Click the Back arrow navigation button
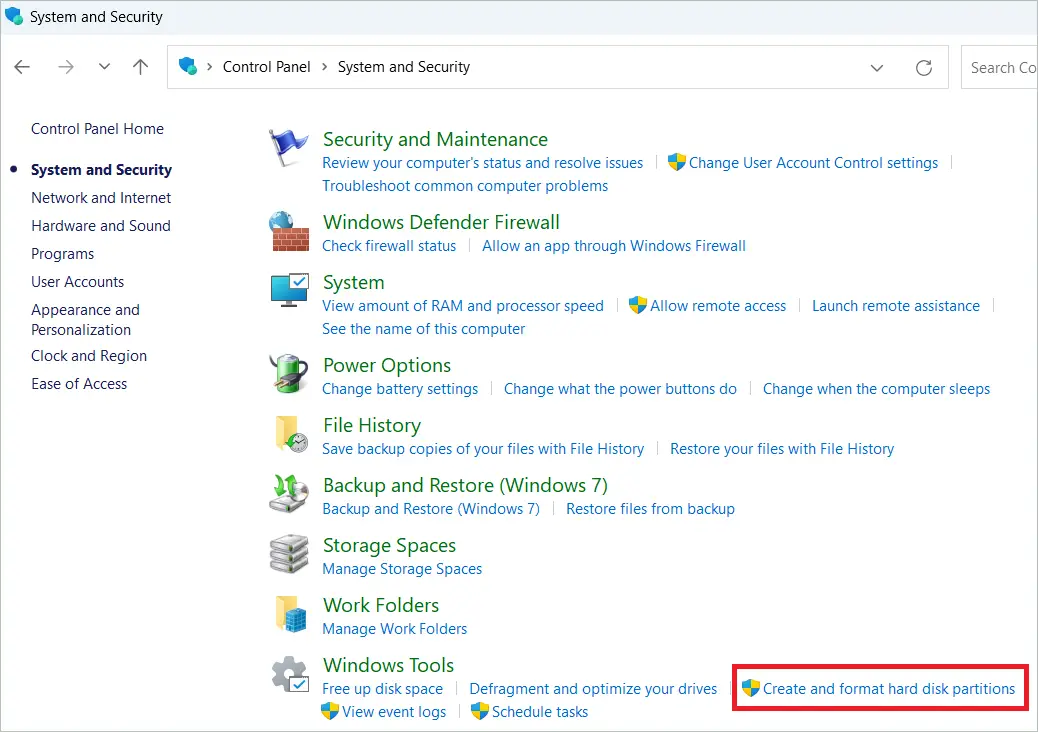This screenshot has height=732, width=1038. (x=23, y=67)
